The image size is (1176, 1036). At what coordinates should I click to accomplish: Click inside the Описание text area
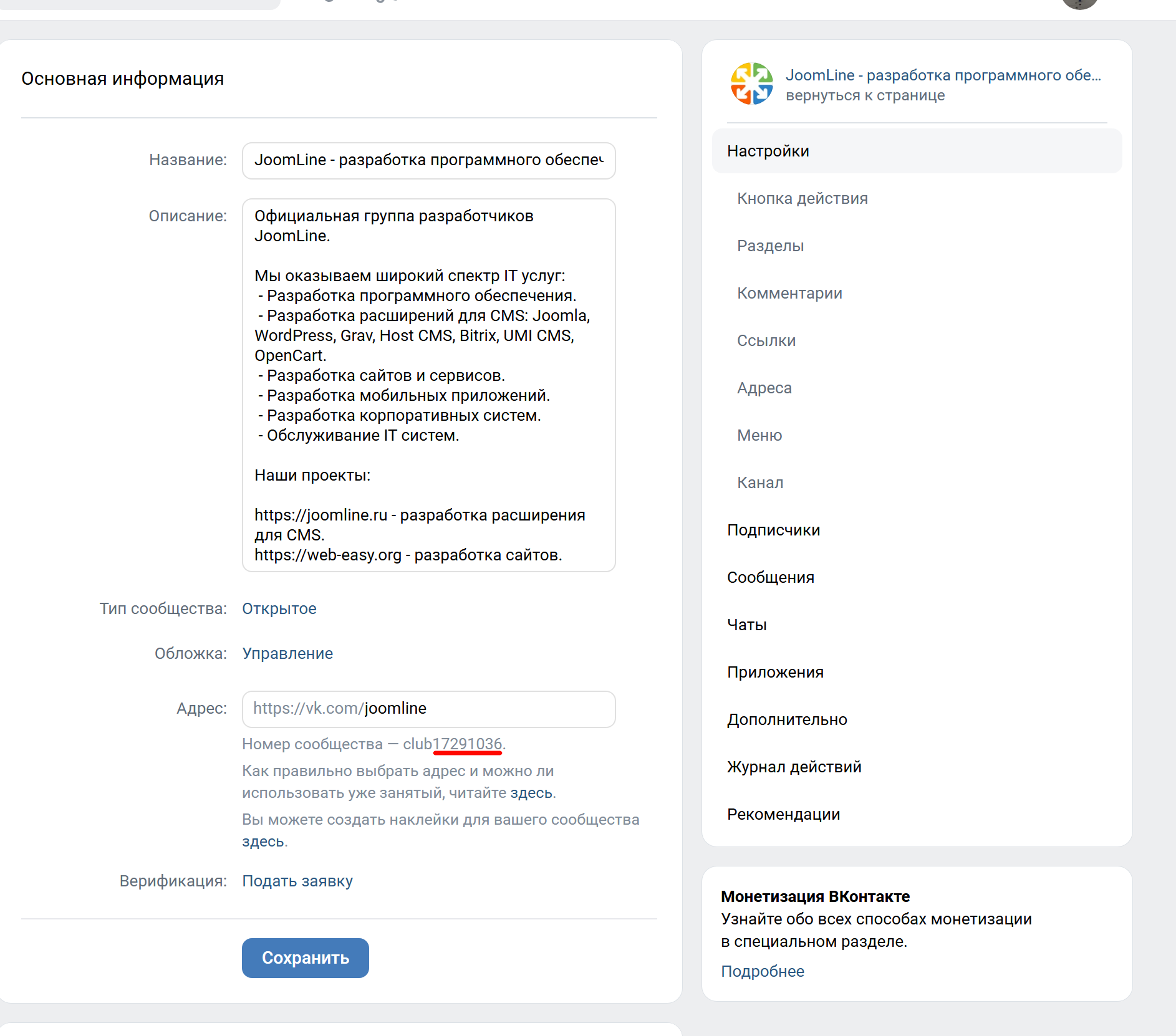428,385
